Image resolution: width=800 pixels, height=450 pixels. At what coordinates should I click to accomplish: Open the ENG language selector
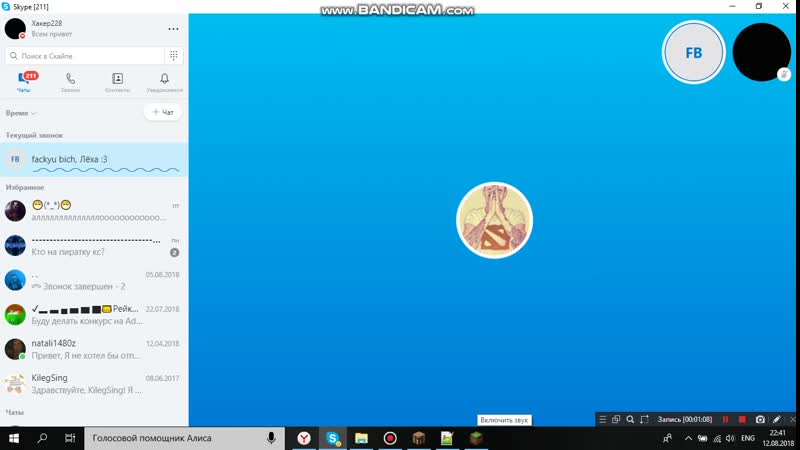746,438
